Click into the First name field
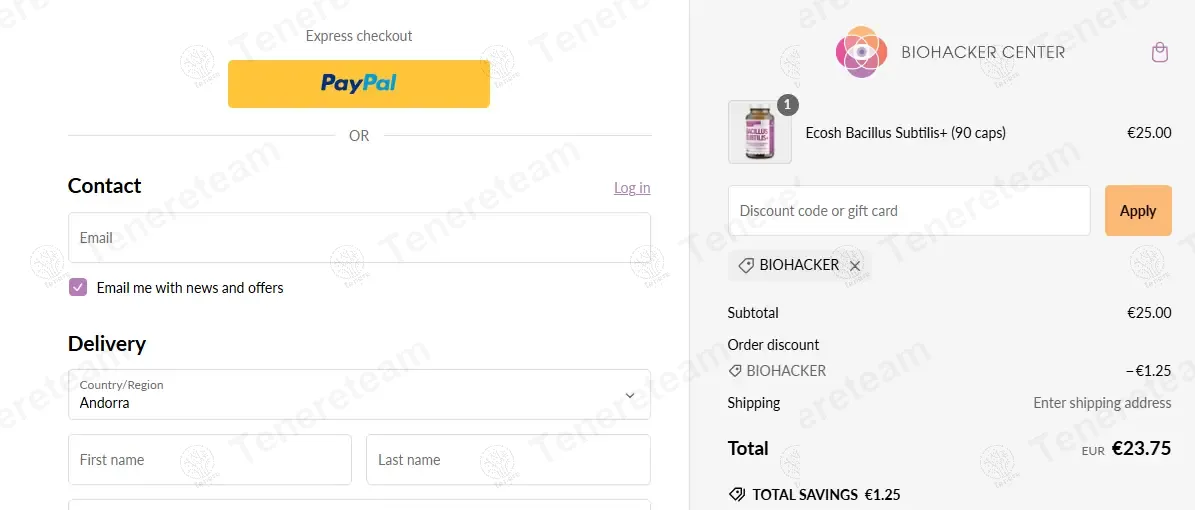This screenshot has width=1195, height=510. pos(210,460)
